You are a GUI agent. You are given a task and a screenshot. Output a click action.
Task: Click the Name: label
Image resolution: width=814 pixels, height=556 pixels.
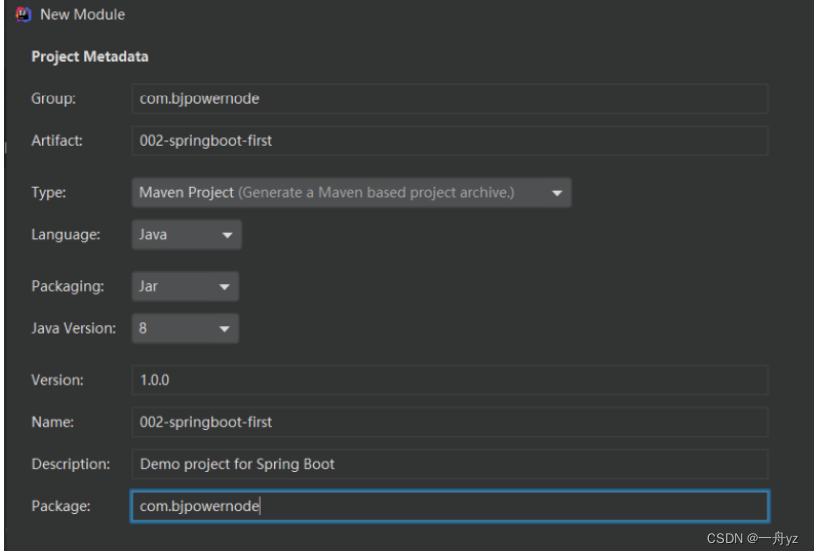coord(52,422)
